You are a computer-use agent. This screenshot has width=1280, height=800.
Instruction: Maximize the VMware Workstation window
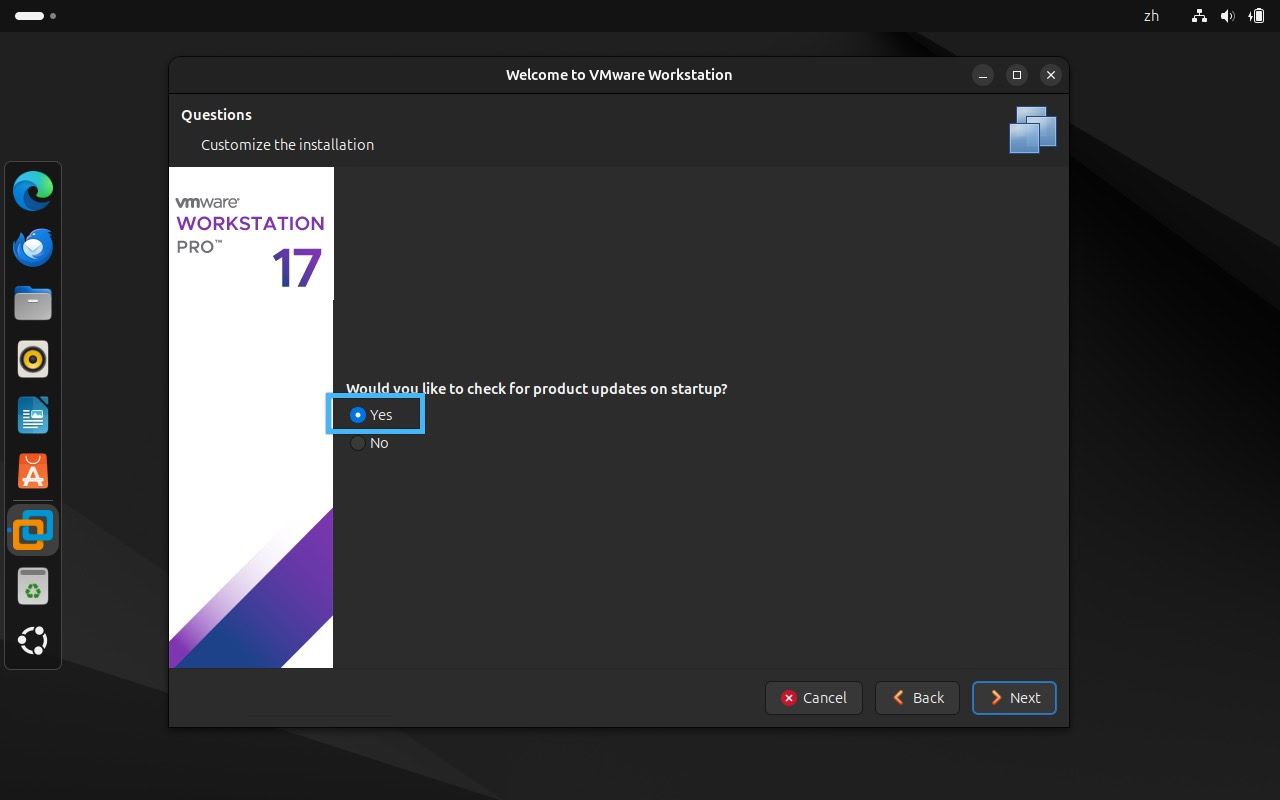pyautogui.click(x=1017, y=75)
